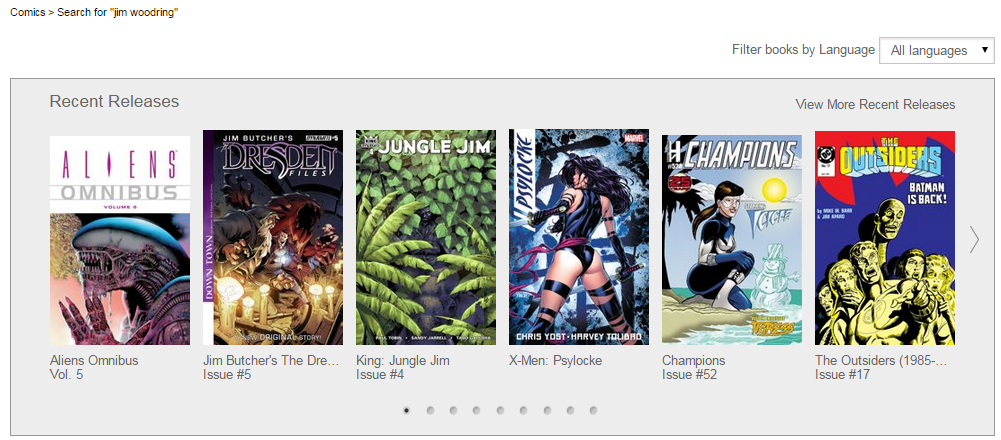
Task: Open Champions Issue #52 cover
Action: pyautogui.click(x=732, y=239)
